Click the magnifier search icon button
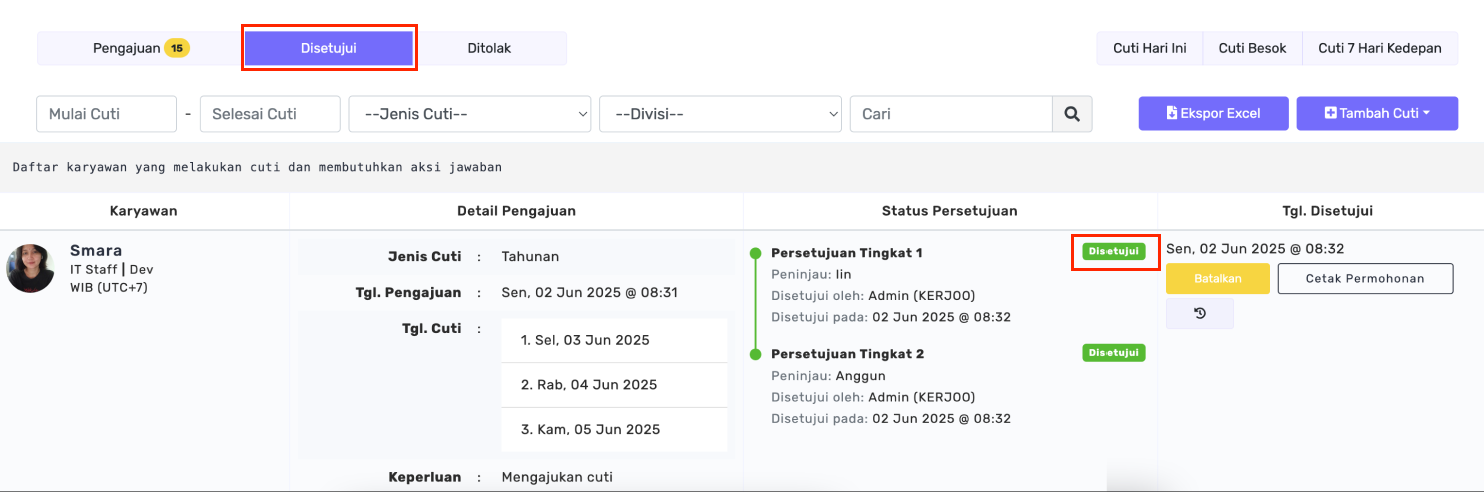Viewport: 1484px width, 492px height. [1072, 114]
